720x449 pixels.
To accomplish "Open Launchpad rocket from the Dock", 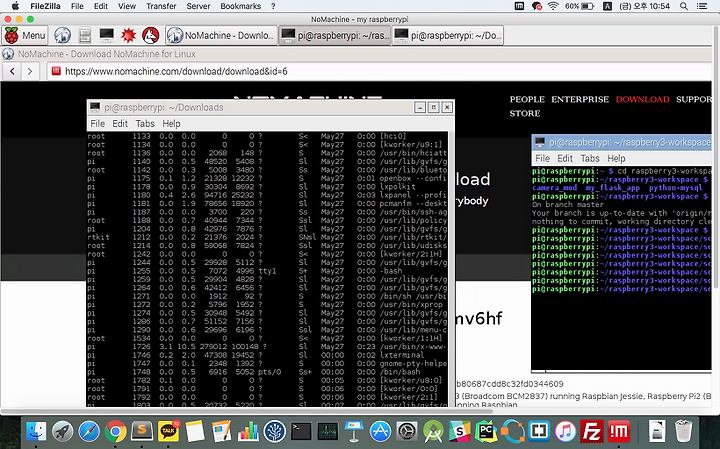I will pos(62,432).
